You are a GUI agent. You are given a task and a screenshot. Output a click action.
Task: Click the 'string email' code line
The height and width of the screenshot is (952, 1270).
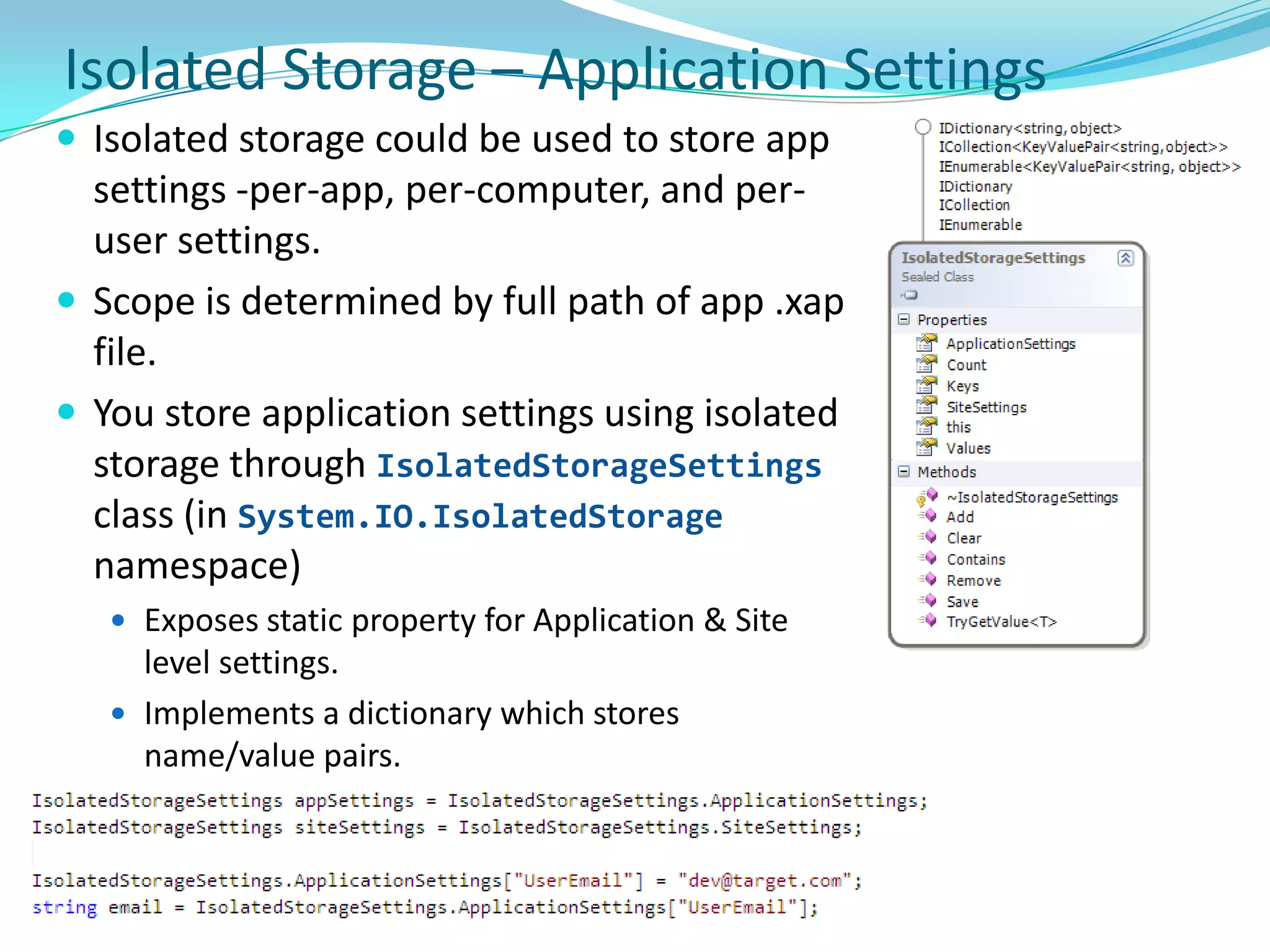(425, 907)
